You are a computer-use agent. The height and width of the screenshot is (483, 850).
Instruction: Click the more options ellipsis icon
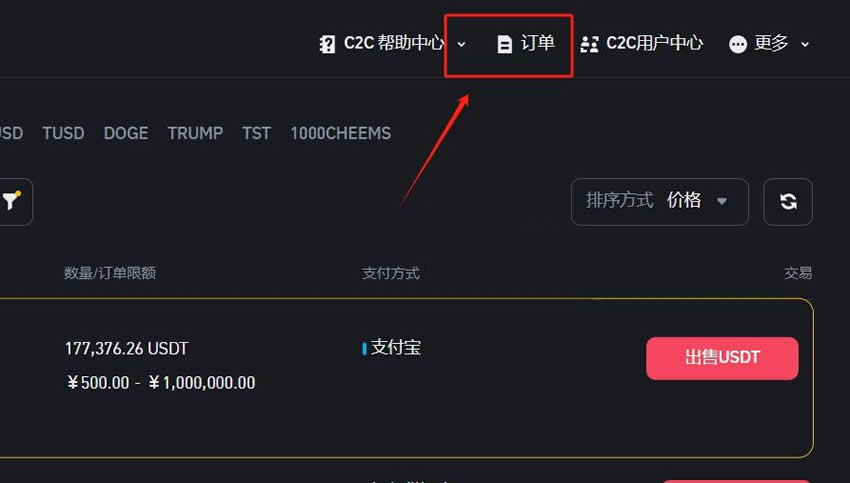tap(738, 44)
